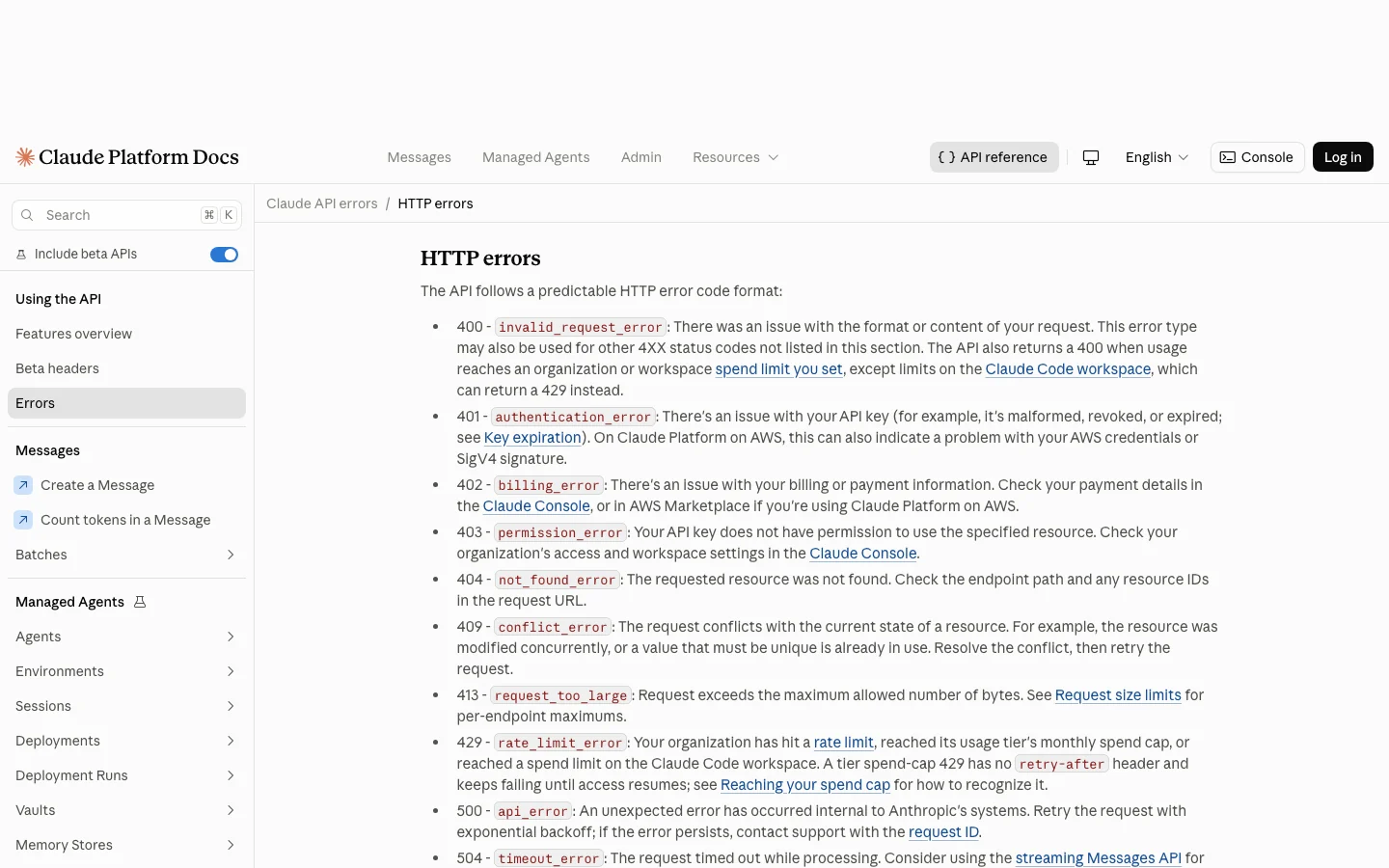Click the api_error code label
The image size is (1389, 868).
533,811
